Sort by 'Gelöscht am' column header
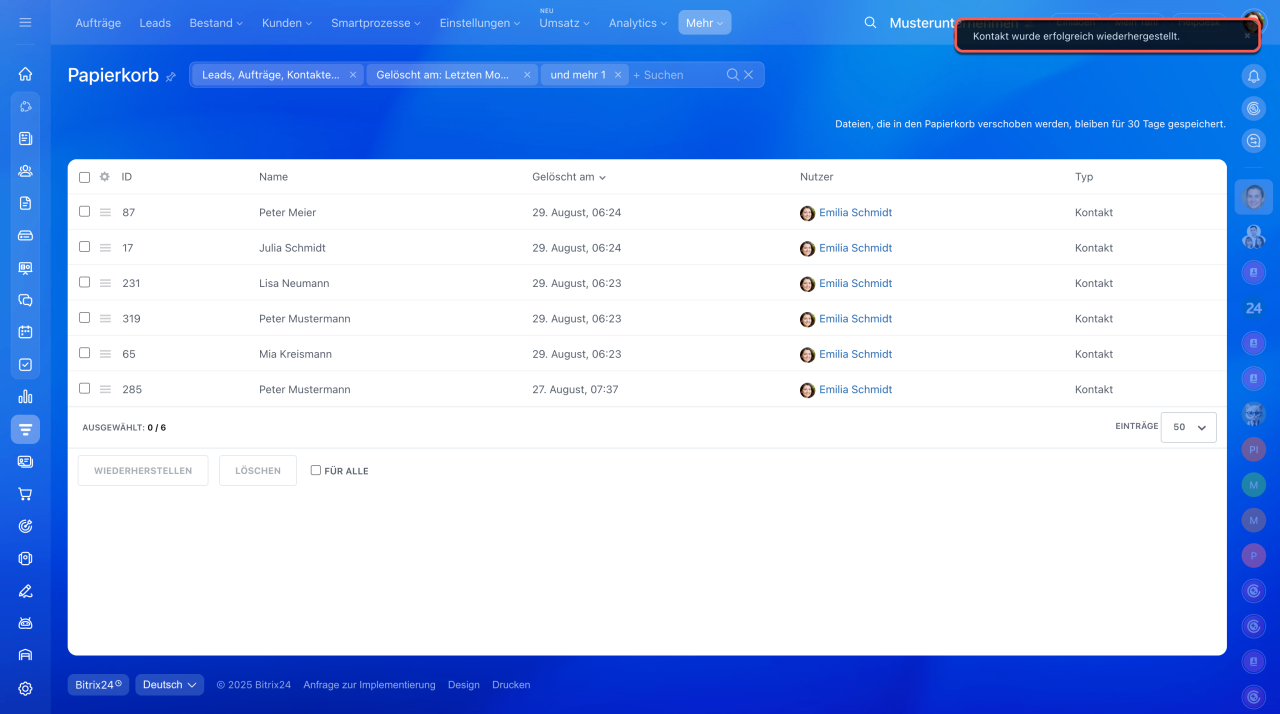The image size is (1280, 714). pos(569,177)
